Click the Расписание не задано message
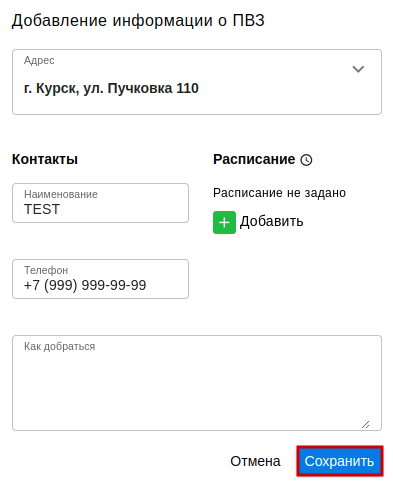The image size is (393, 488). pyautogui.click(x=279, y=193)
